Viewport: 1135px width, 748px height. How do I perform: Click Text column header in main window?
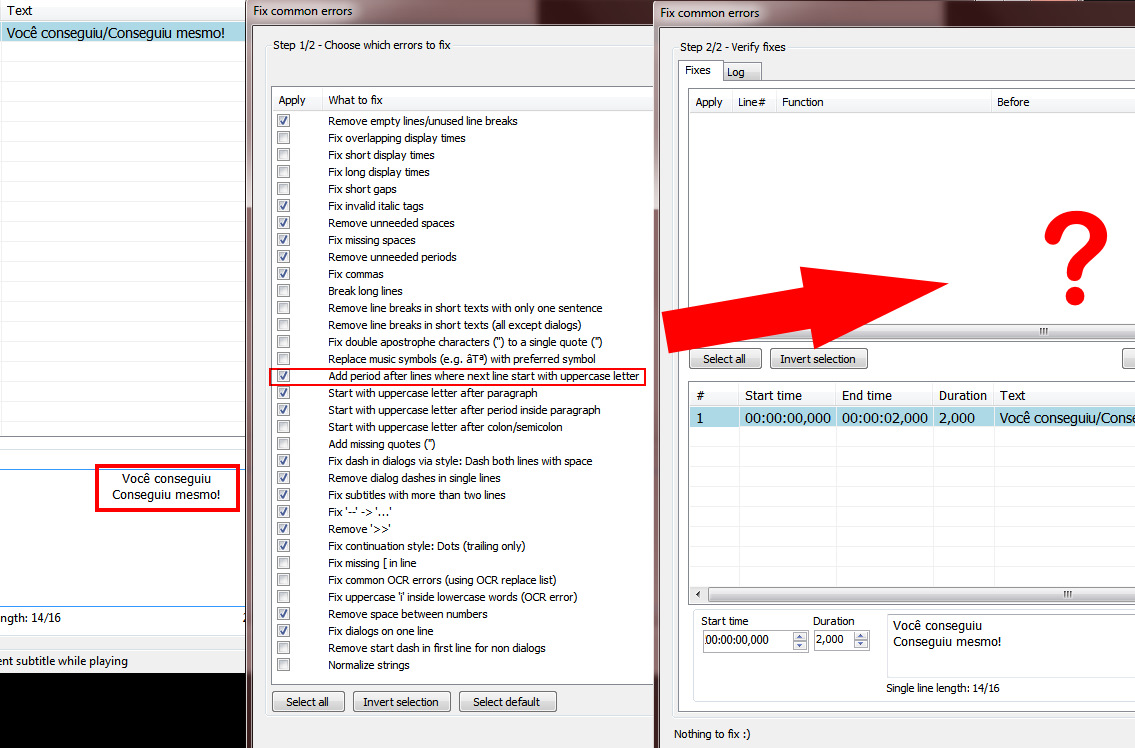coord(123,11)
